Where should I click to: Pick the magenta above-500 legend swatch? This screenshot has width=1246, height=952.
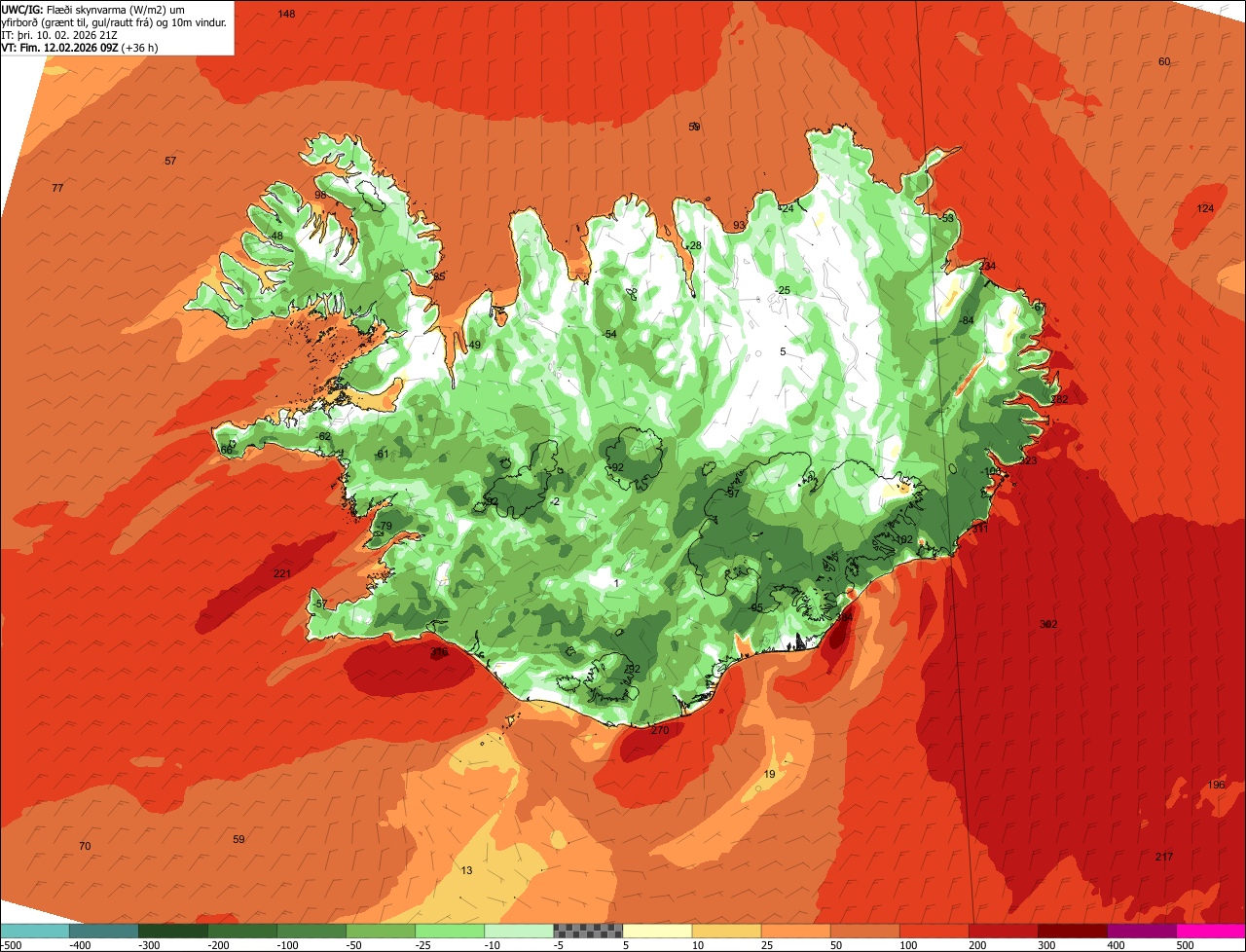[x=1211, y=931]
